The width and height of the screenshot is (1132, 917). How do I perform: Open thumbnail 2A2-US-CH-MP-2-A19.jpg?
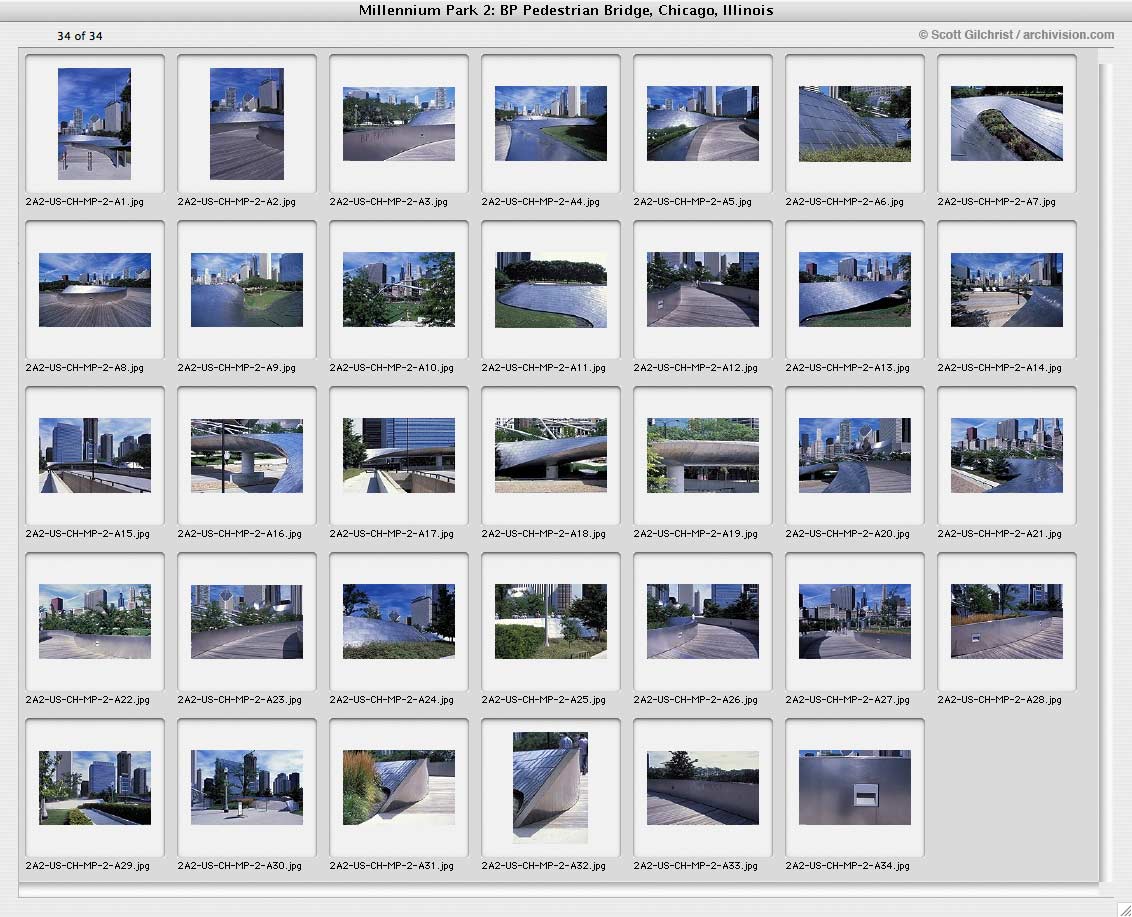(702, 456)
